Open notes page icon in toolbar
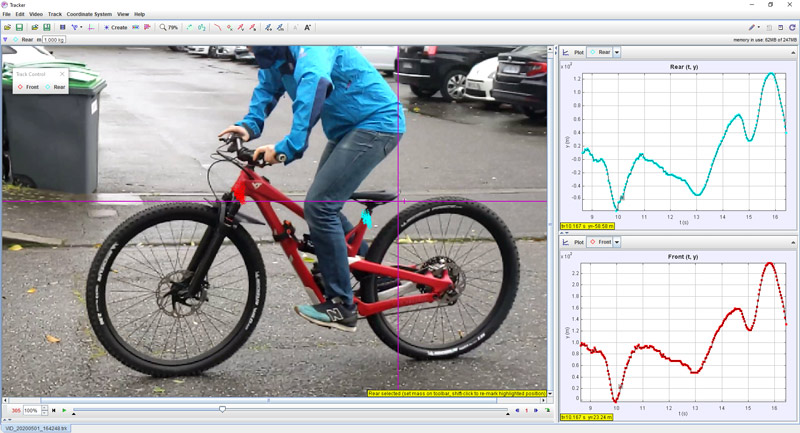The image size is (800, 433). 769,28
